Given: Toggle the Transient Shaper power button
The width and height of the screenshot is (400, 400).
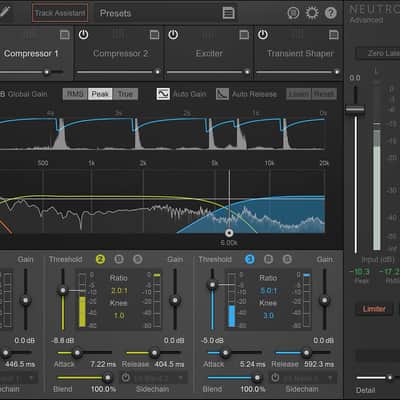Looking at the screenshot, I should pos(263,34).
